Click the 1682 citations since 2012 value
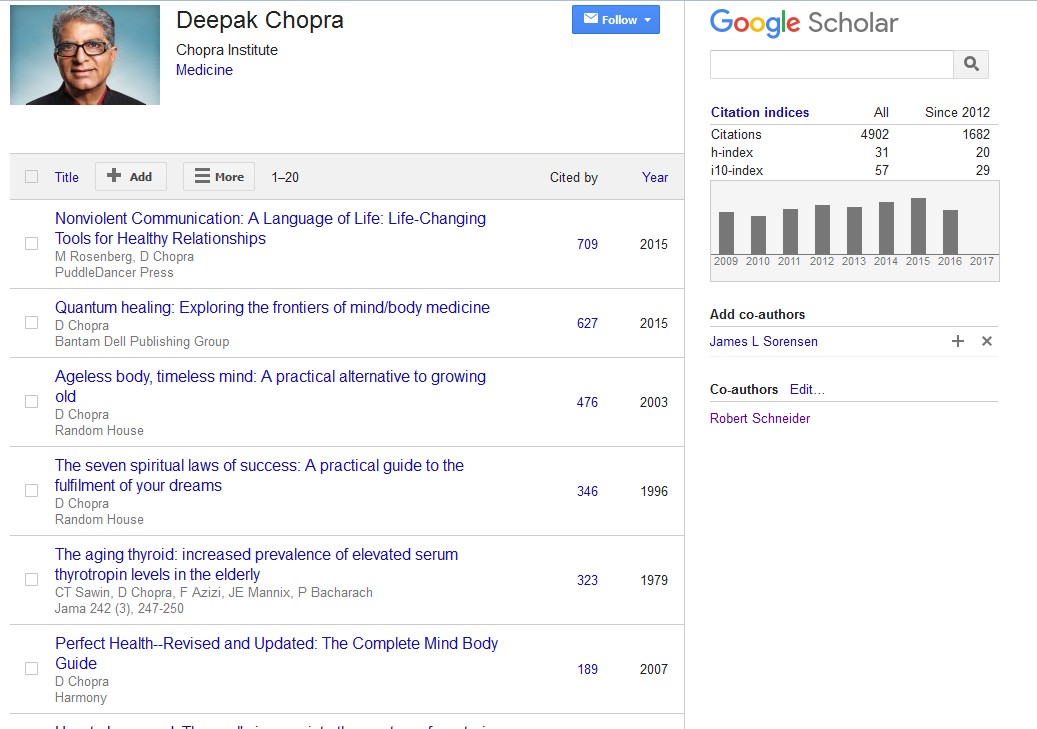1037x729 pixels. point(975,134)
